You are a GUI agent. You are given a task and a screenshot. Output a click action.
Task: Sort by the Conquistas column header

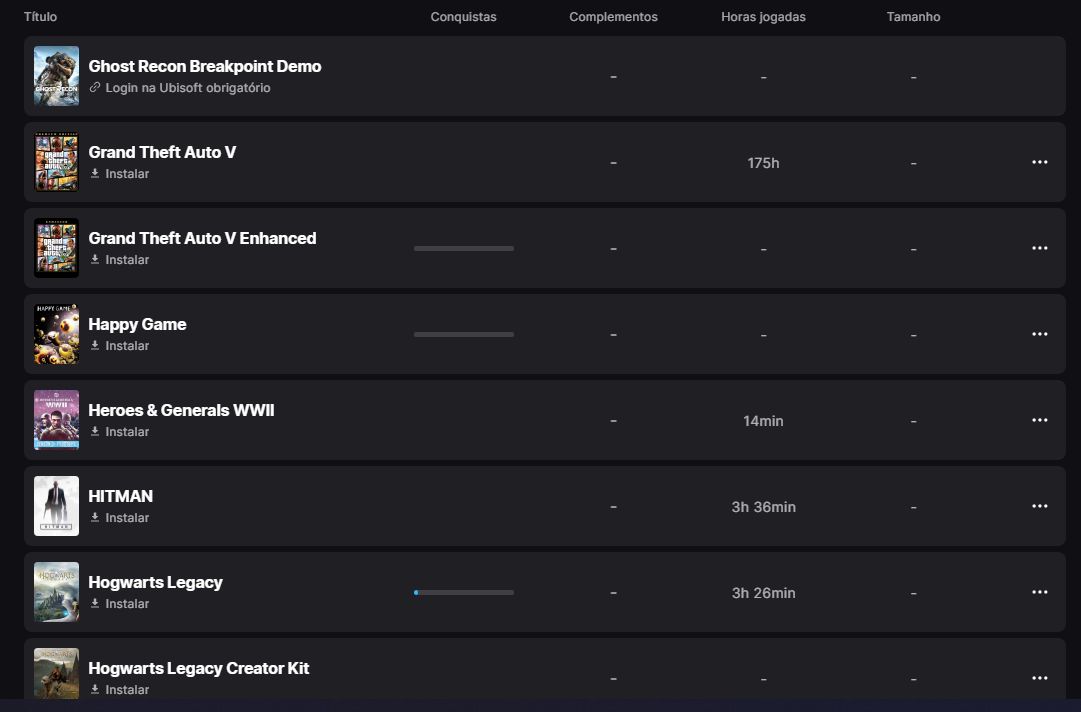(x=463, y=17)
